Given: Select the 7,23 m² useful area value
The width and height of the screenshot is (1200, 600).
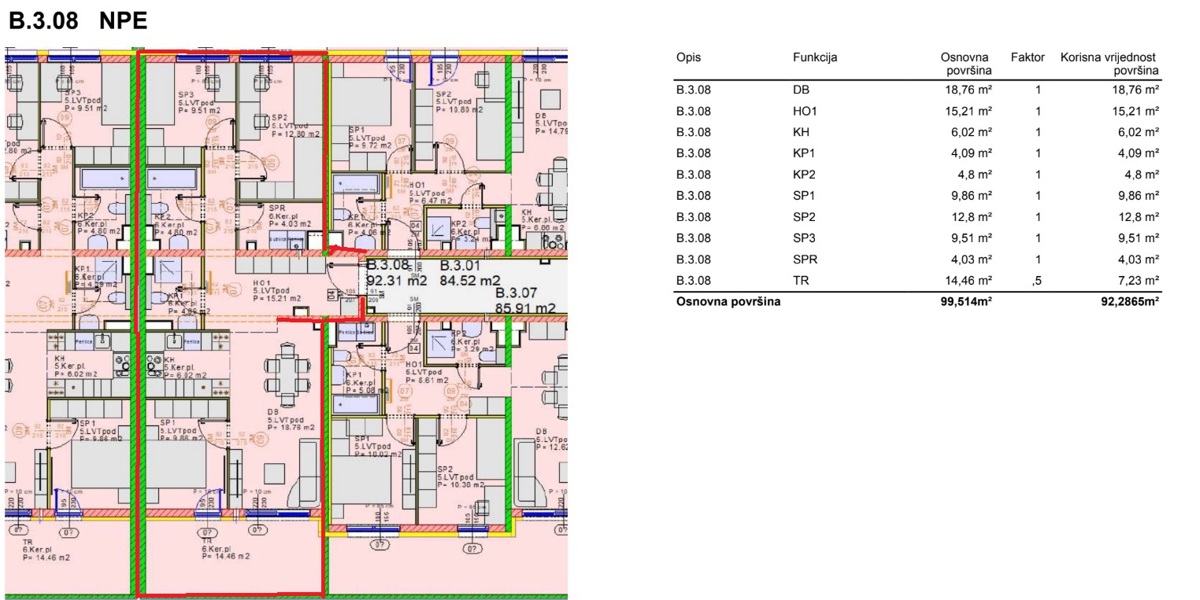Looking at the screenshot, I should [x=1138, y=280].
